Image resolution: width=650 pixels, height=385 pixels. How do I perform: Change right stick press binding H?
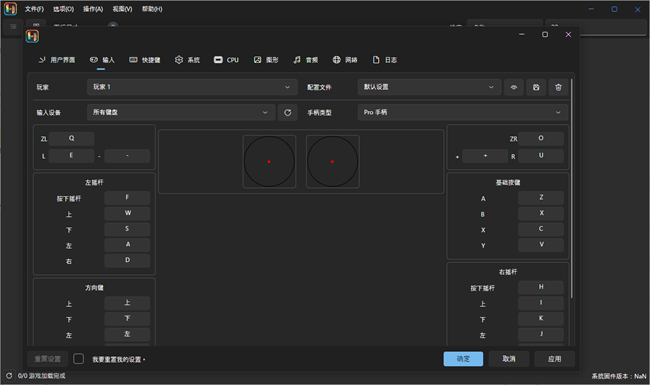point(541,287)
